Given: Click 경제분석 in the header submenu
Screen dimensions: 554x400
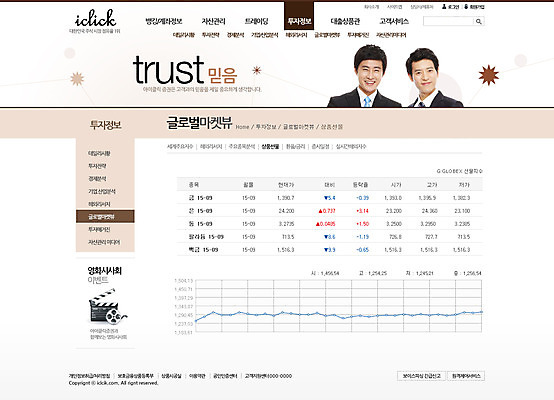Looking at the screenshot, I should click(x=235, y=35).
